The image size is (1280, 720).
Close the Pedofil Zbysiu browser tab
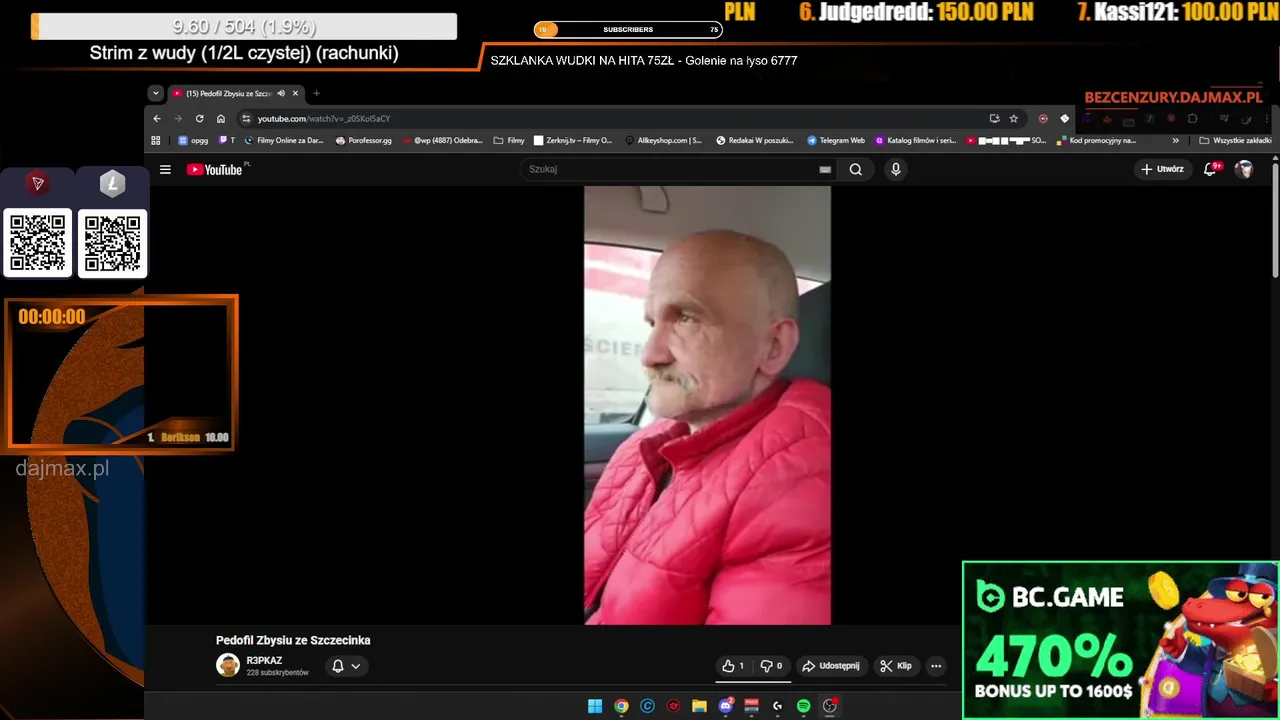[296, 93]
